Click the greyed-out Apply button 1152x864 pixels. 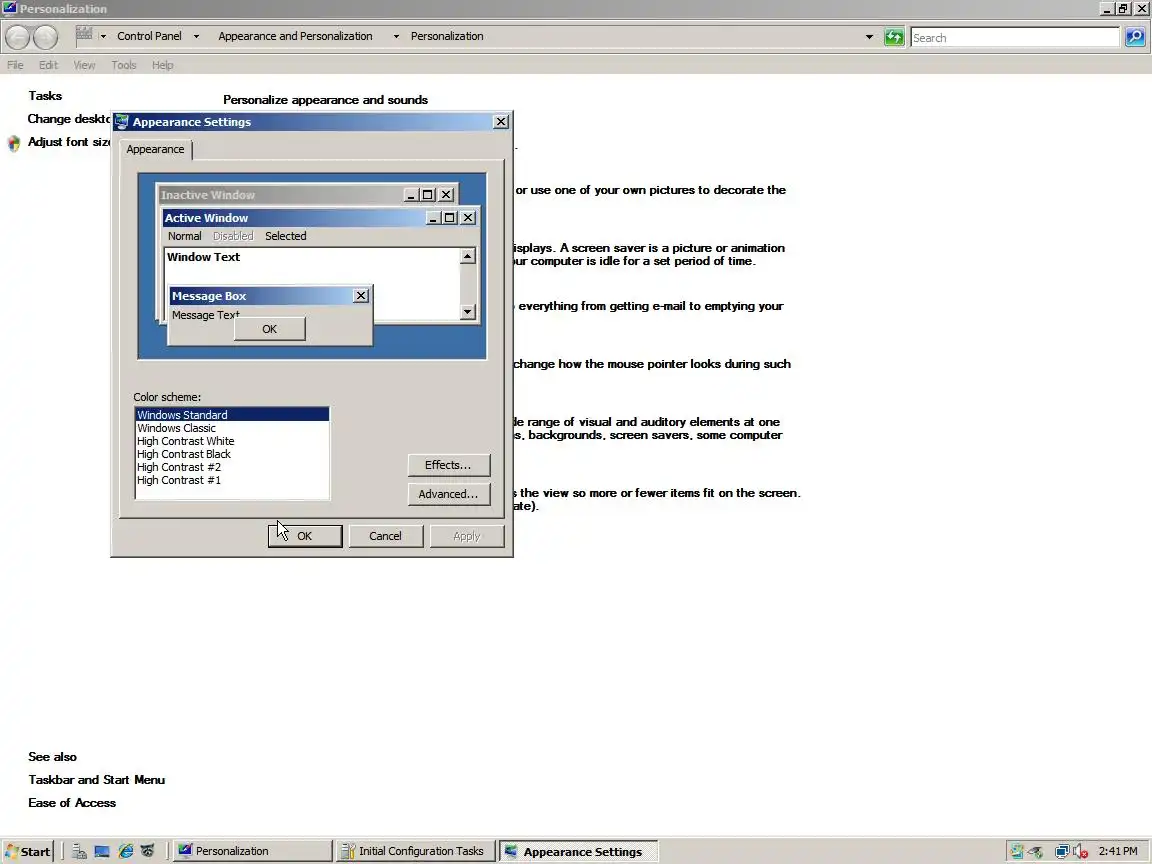tap(467, 536)
